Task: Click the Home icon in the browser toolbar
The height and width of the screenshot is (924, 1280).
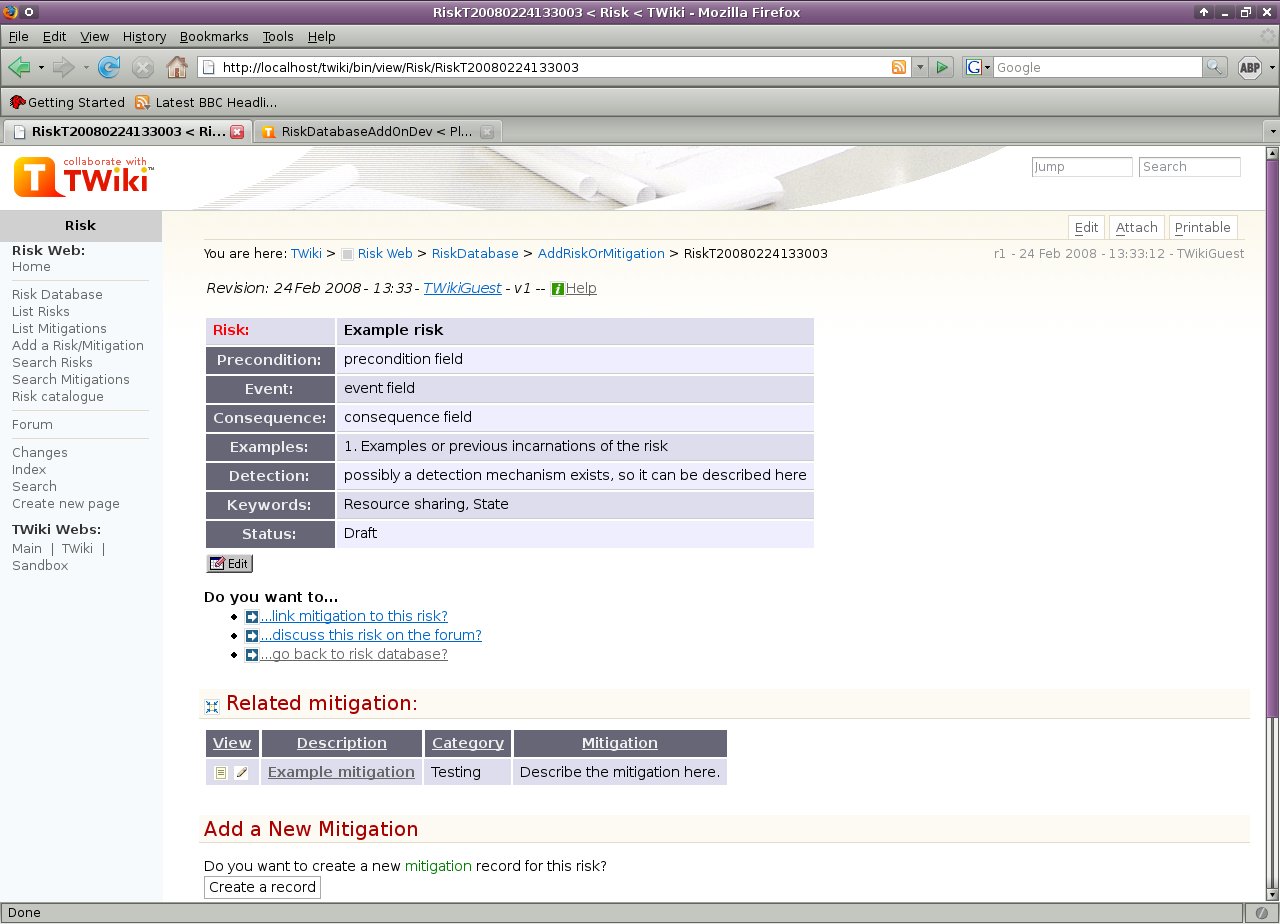Action: [177, 67]
